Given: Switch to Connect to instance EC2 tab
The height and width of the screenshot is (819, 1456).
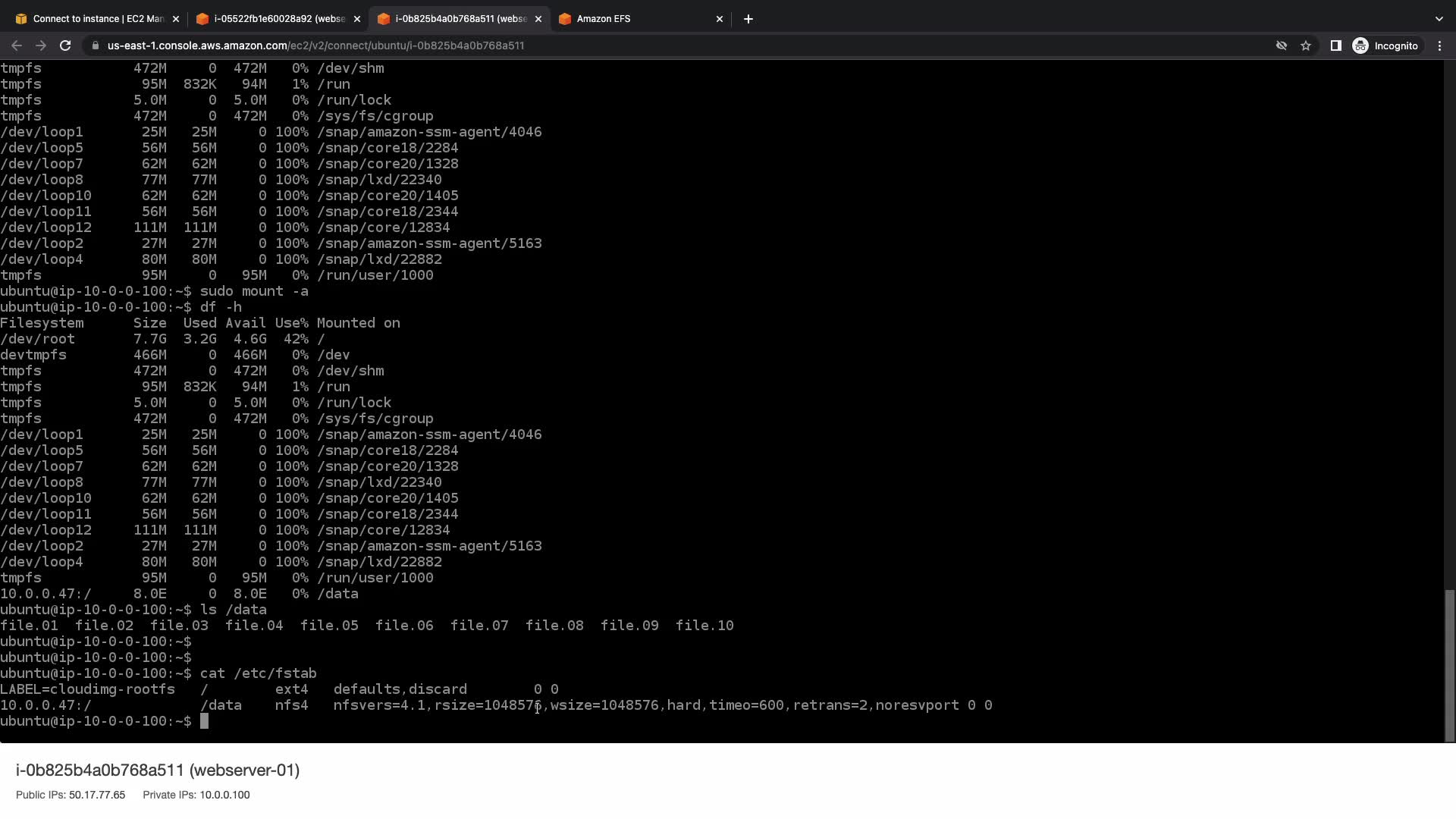Looking at the screenshot, I should (95, 19).
